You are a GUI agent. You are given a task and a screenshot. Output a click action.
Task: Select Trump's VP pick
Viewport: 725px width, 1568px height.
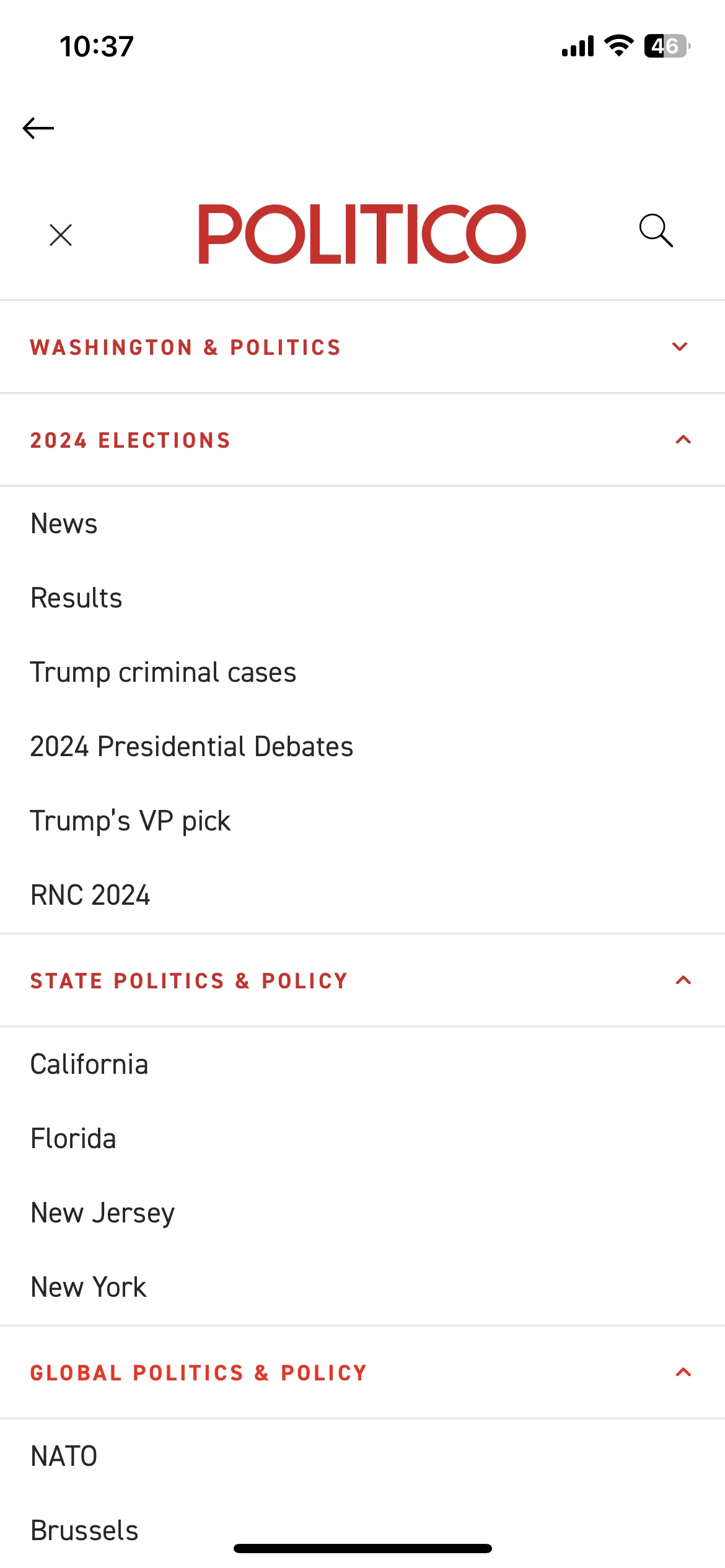(131, 821)
